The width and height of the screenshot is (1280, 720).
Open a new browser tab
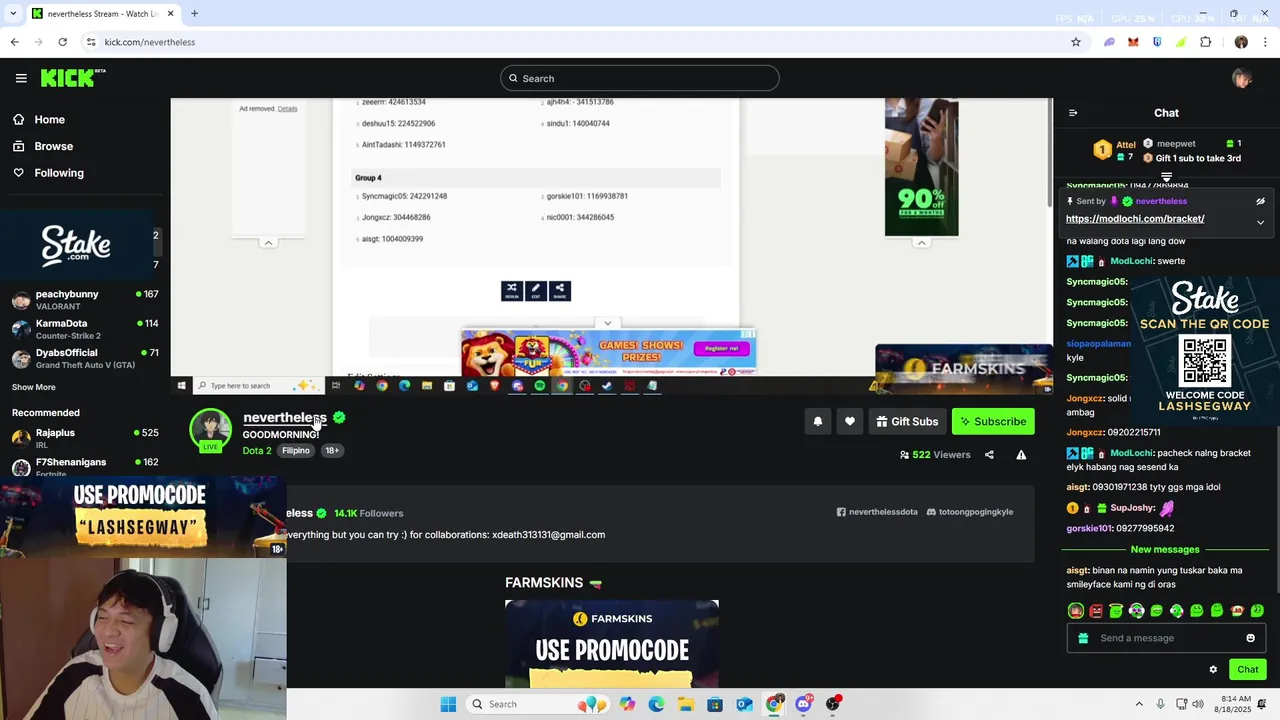pos(194,14)
